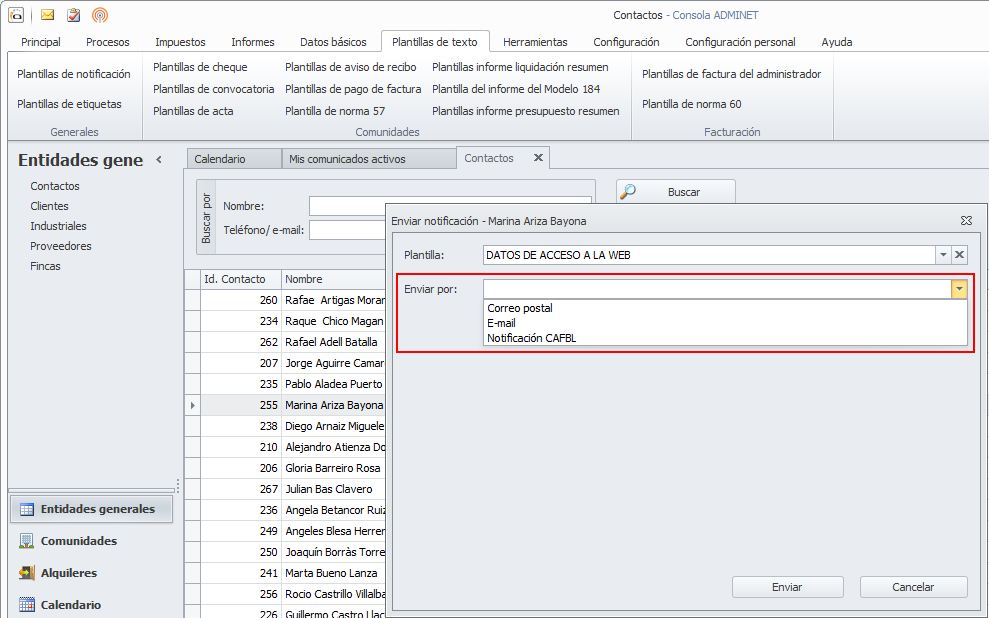Image resolution: width=989 pixels, height=618 pixels.
Task: Switch to the Calendario document tab
Action: (234, 159)
